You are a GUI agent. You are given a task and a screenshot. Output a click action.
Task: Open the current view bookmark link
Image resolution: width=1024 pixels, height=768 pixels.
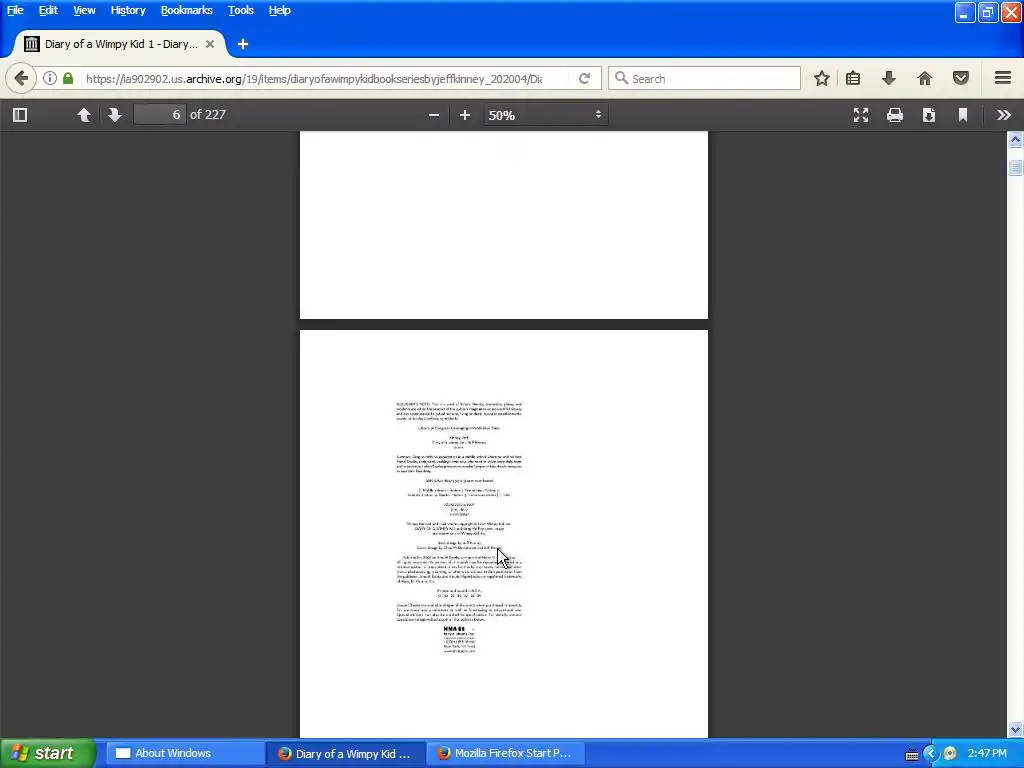tap(963, 115)
